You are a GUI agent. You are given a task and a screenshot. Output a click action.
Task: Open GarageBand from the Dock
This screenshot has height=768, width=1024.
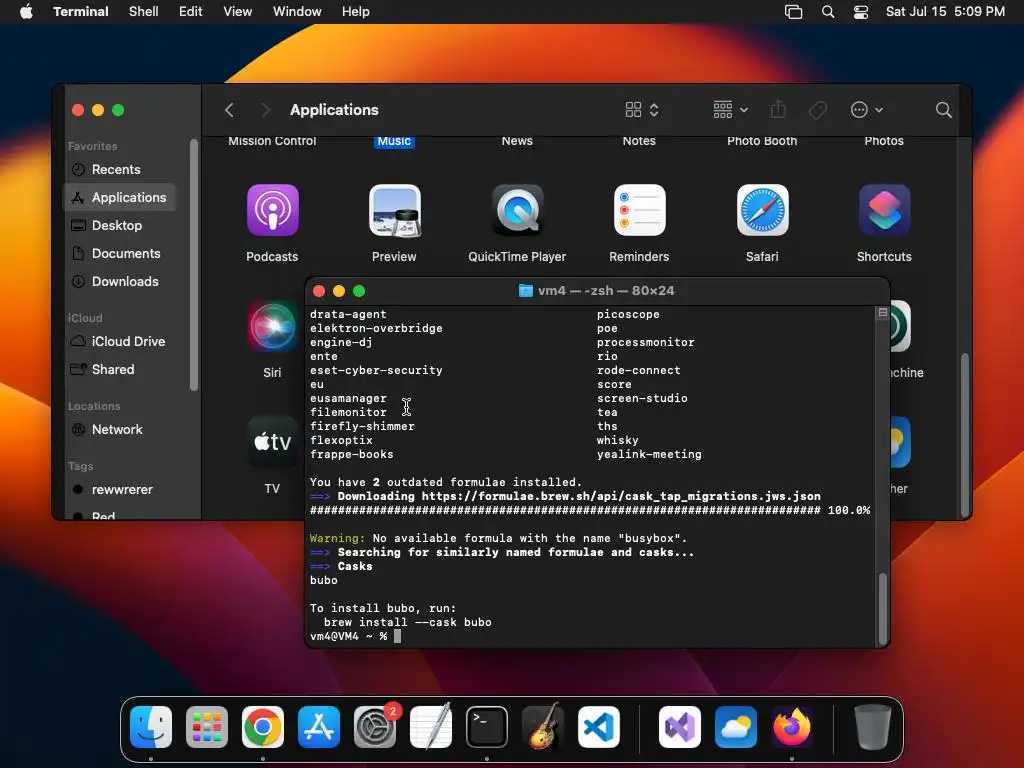coord(543,727)
